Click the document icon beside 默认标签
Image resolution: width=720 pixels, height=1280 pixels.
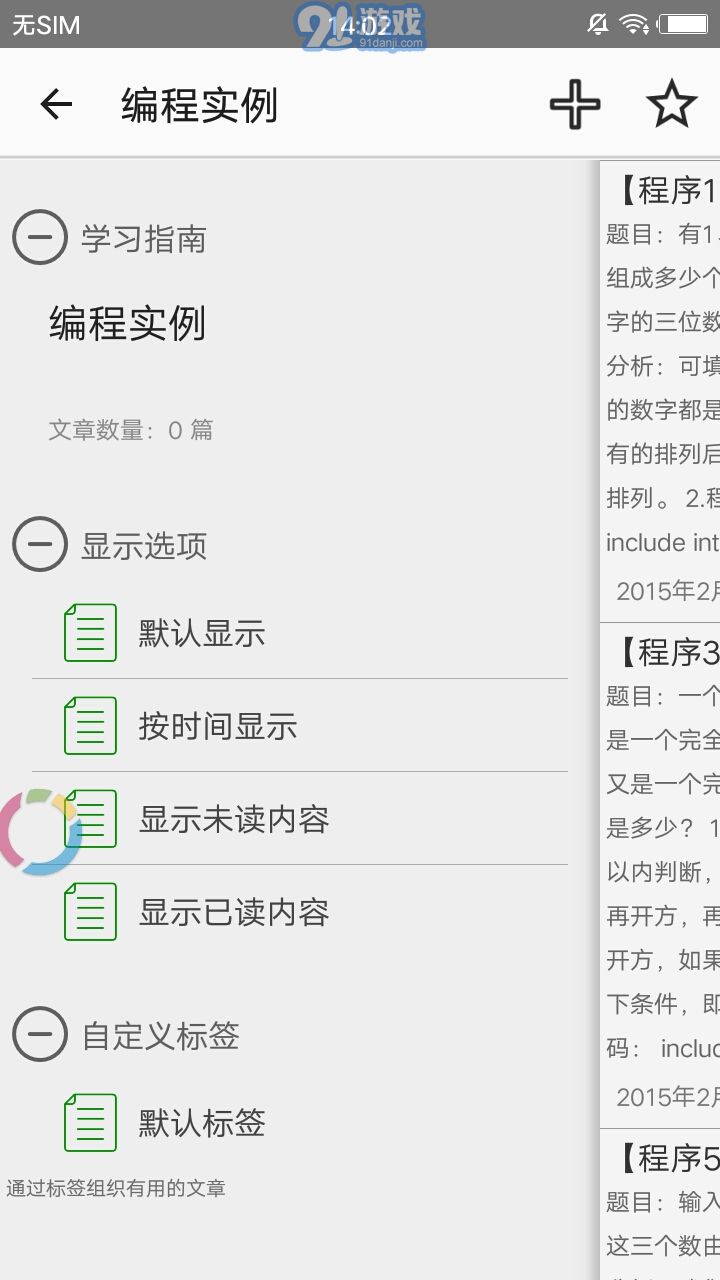(90, 1123)
